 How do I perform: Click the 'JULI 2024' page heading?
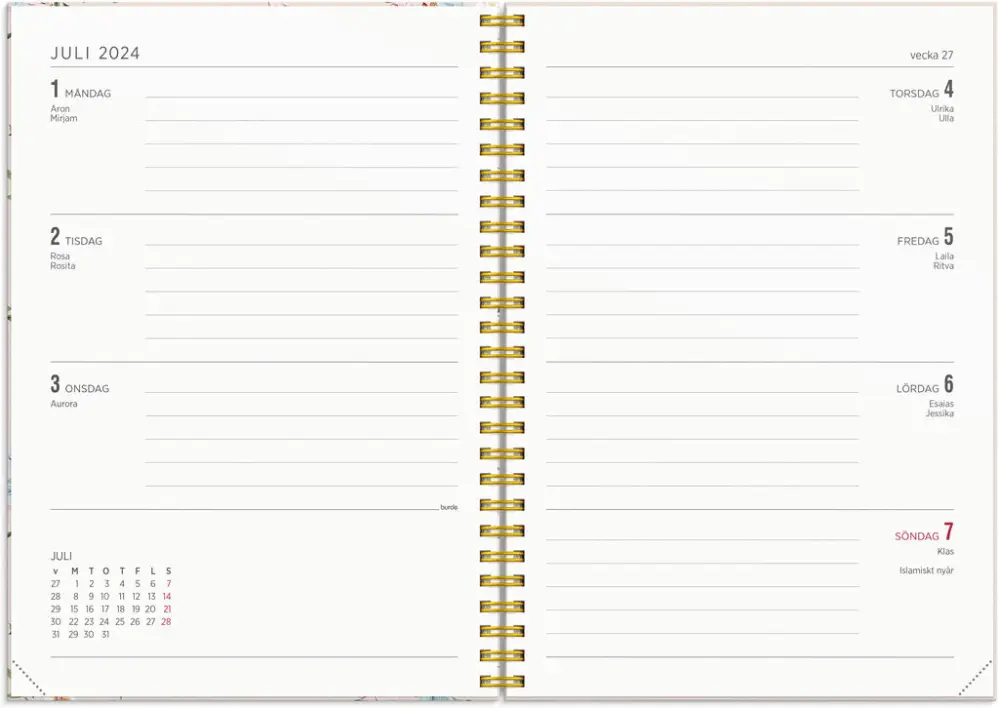tap(95, 53)
